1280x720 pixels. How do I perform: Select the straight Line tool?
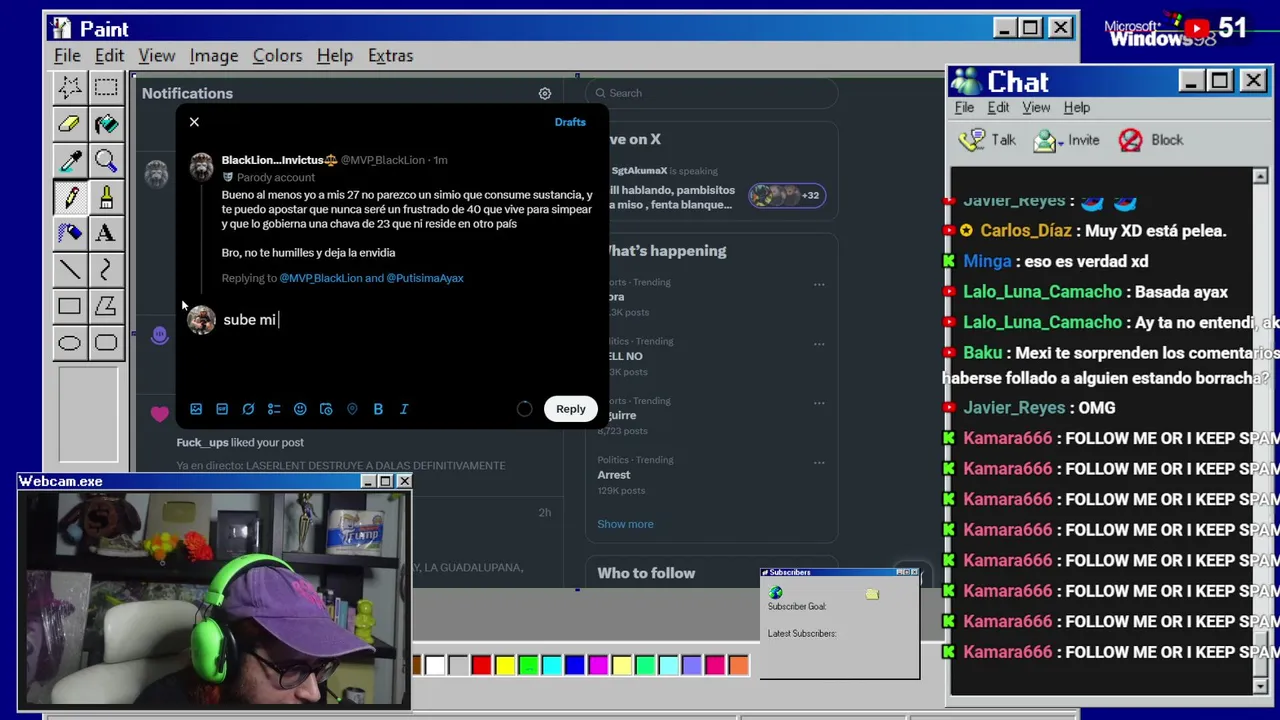point(69,270)
